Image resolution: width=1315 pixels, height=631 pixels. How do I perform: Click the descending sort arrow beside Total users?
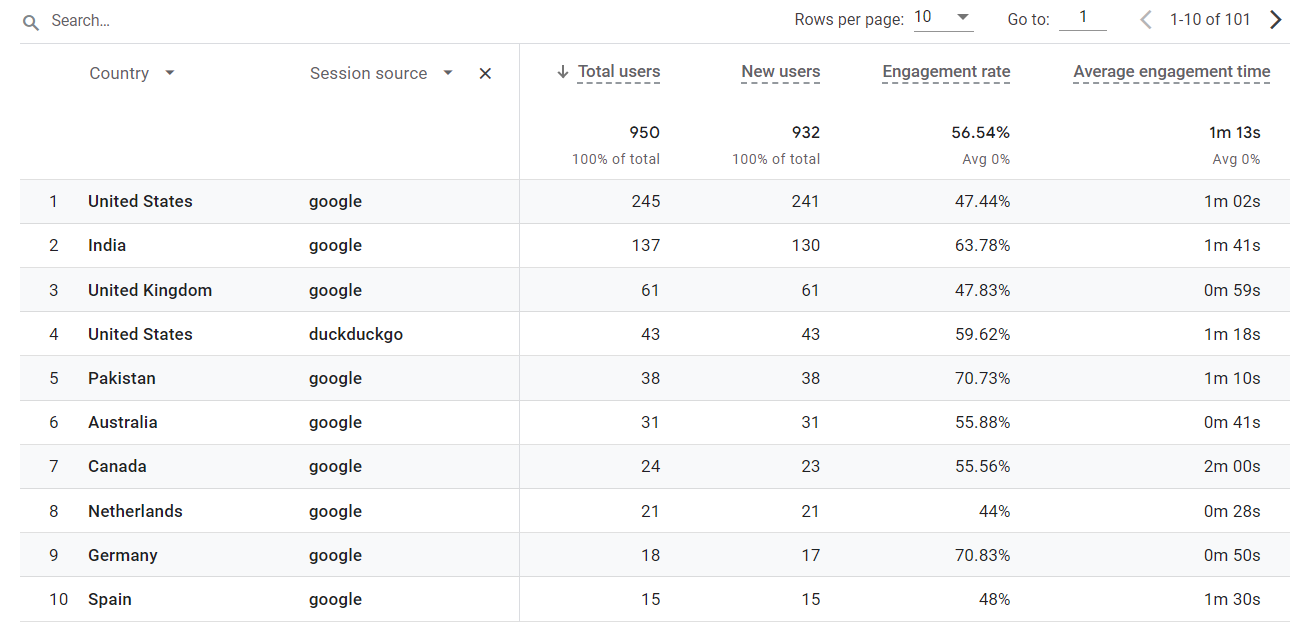[x=560, y=71]
